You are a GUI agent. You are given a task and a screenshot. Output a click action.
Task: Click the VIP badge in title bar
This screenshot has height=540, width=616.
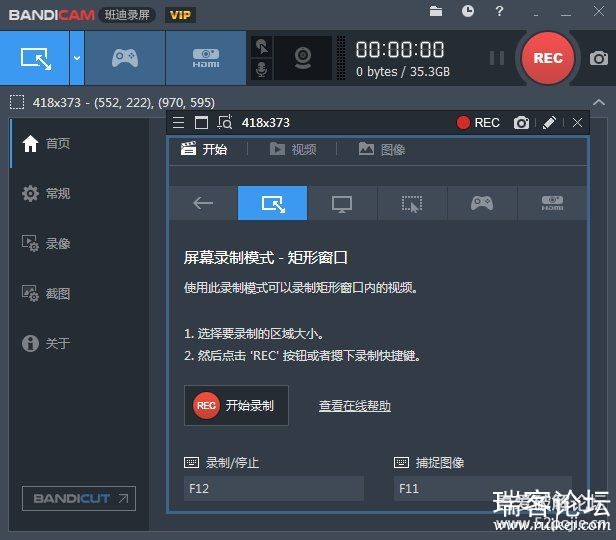point(180,15)
